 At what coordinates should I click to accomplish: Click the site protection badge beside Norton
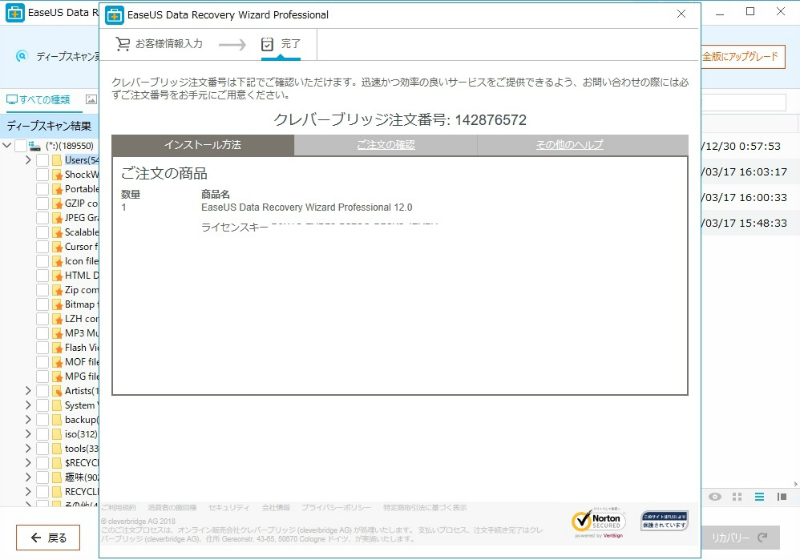(x=664, y=521)
